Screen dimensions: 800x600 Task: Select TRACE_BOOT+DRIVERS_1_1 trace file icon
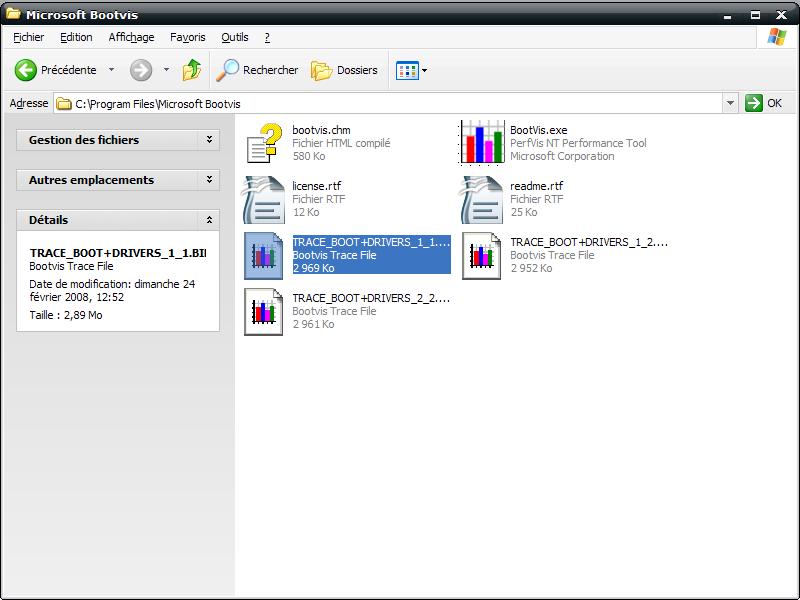[x=263, y=256]
